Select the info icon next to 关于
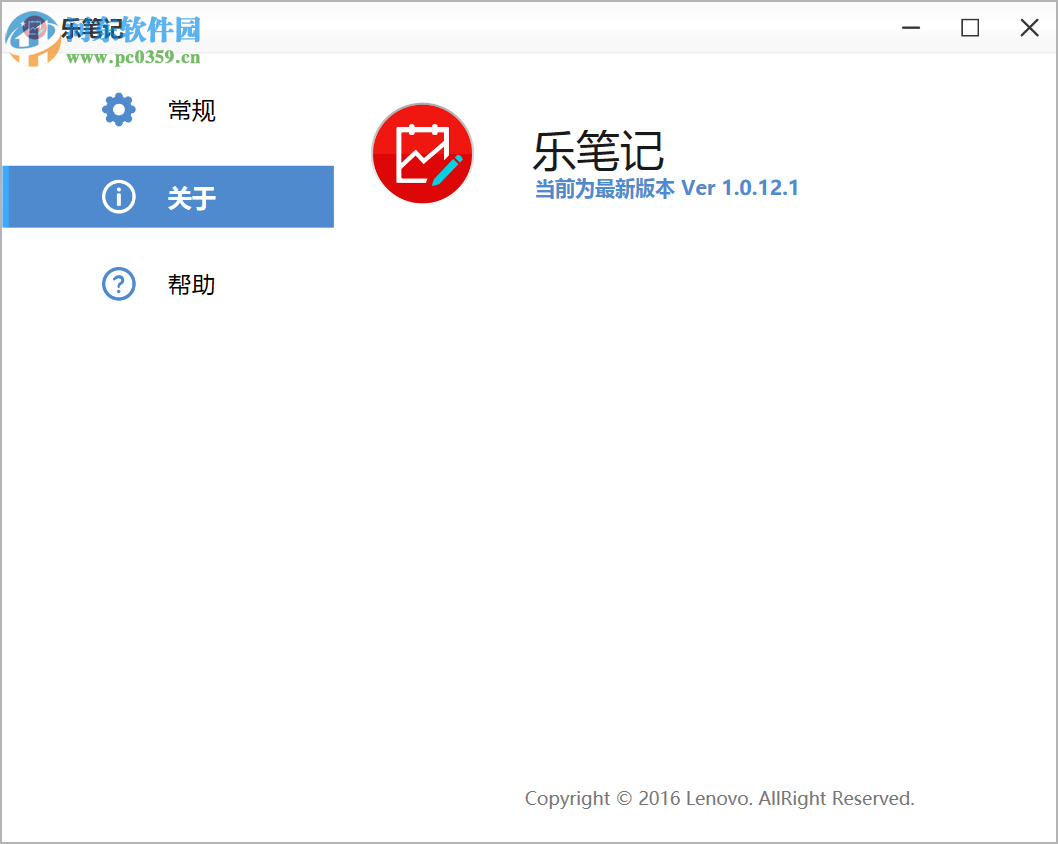Viewport: 1058px width, 844px height. click(x=118, y=197)
